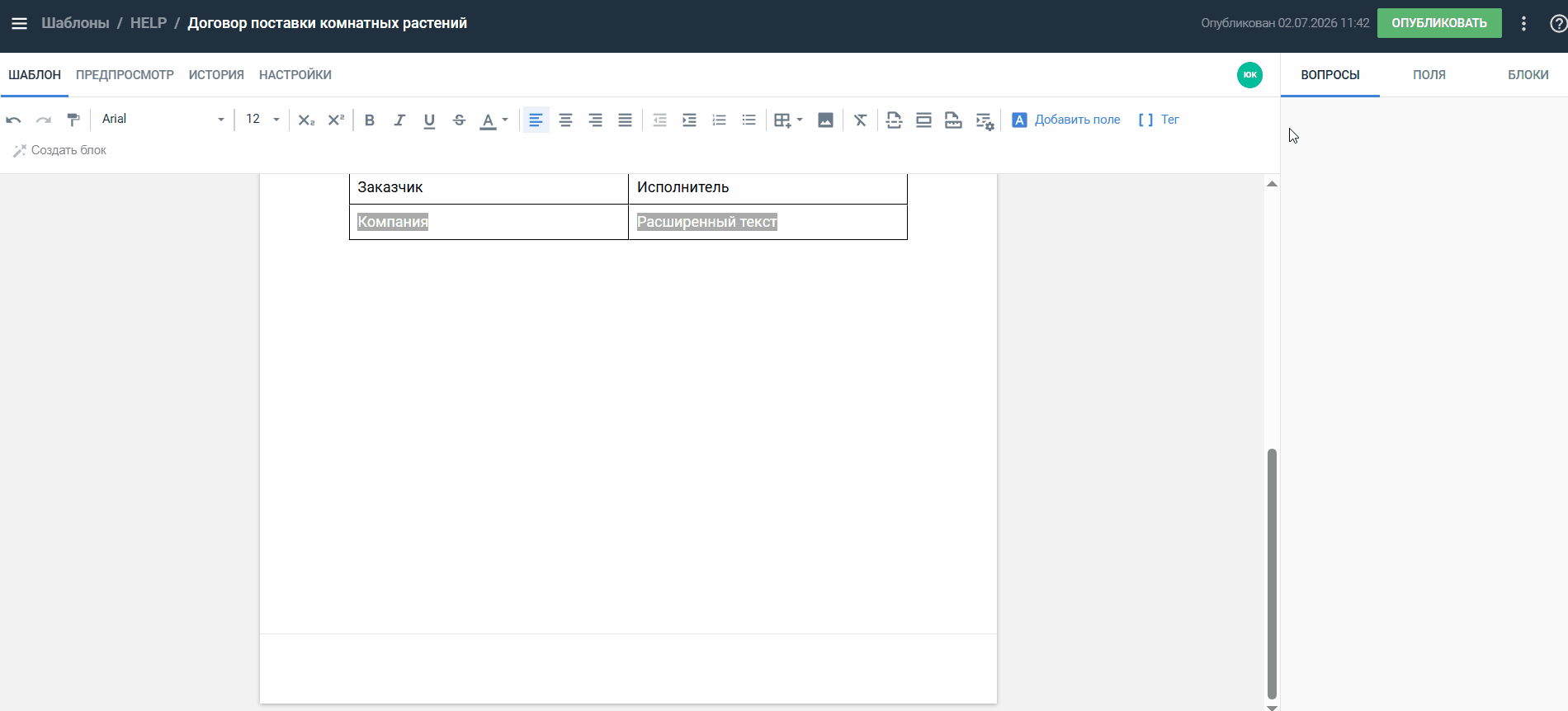The width and height of the screenshot is (1568, 711).
Task: Go to HELP breadcrumb folder
Action: point(149,23)
